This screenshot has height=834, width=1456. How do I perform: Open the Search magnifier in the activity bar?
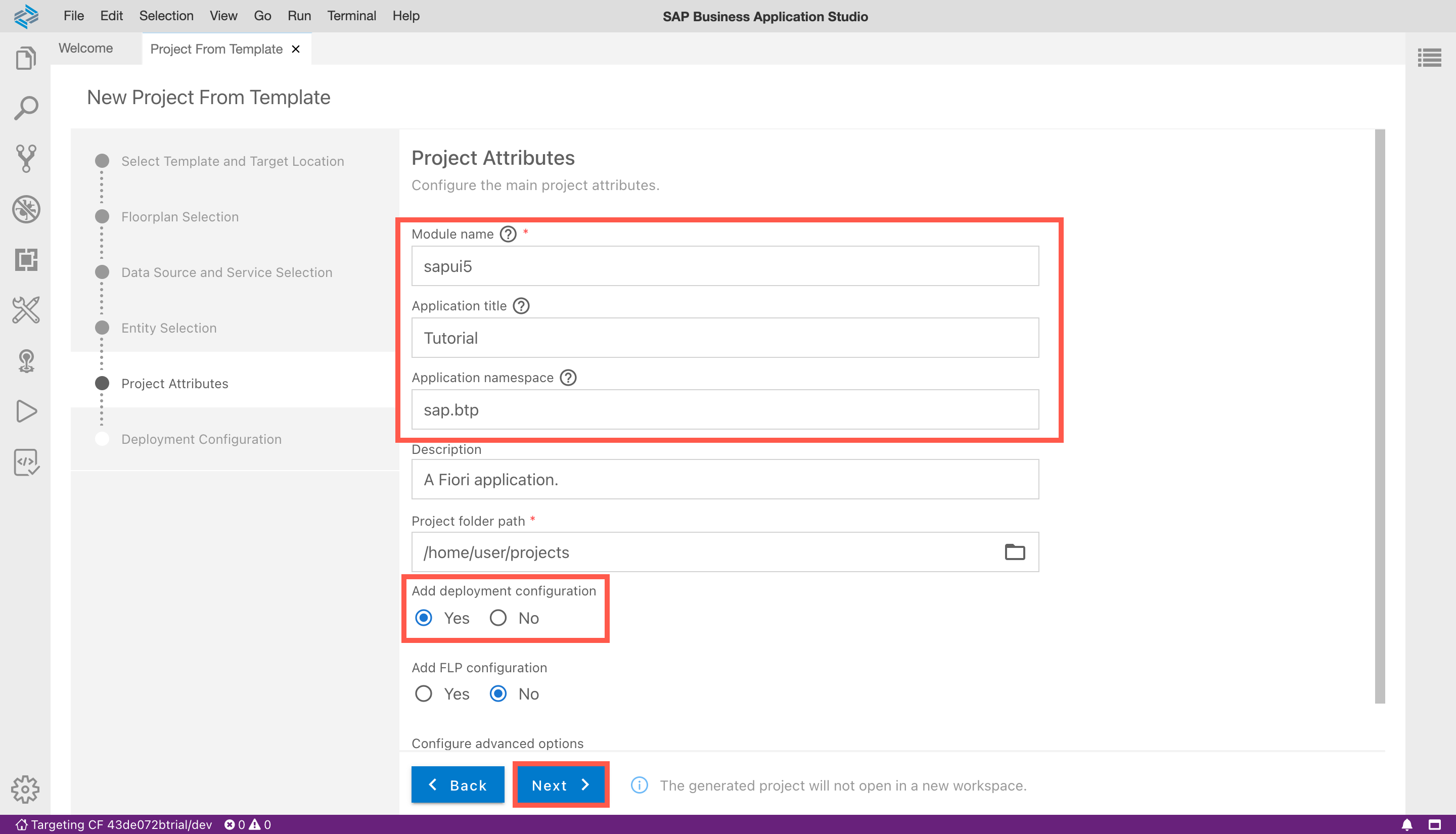tap(26, 108)
